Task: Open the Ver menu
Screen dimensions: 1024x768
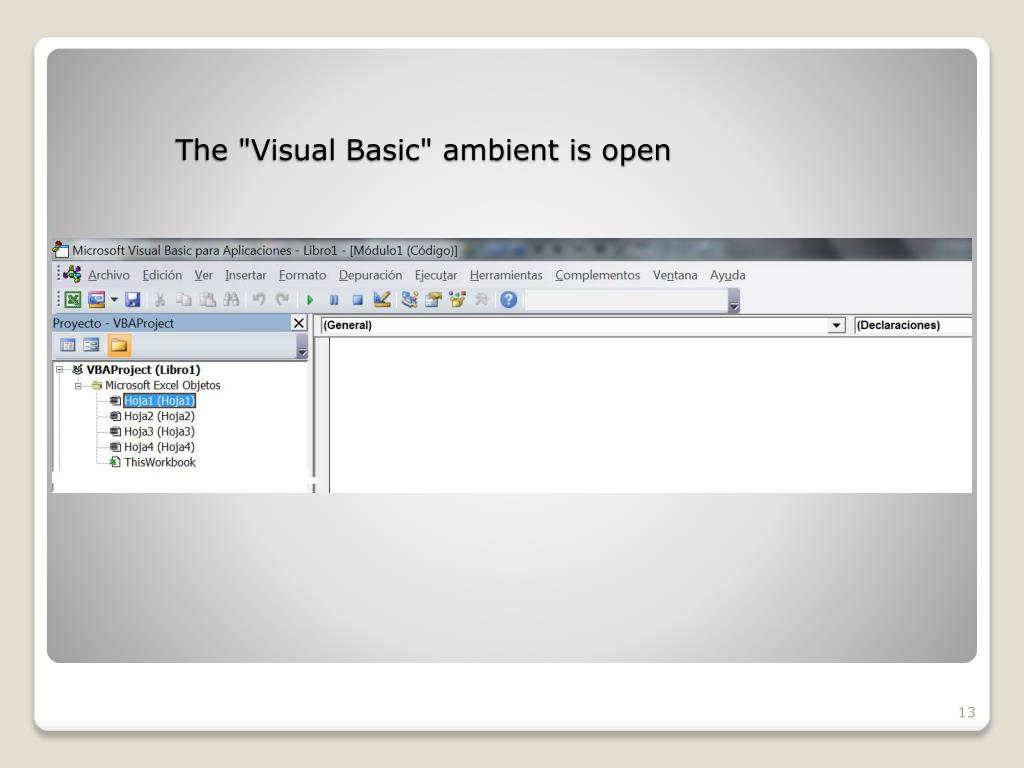Action: tap(204, 275)
